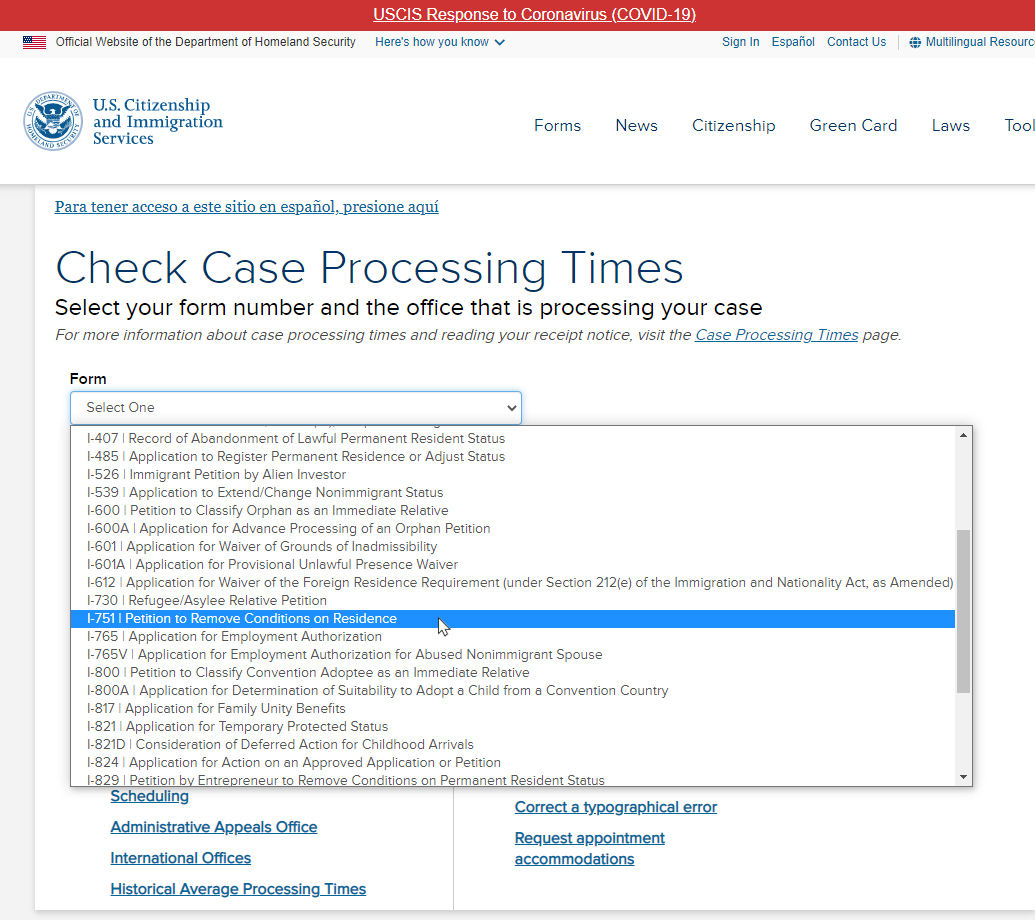
Task: Open Historical Average Processing Times link
Action: pyautogui.click(x=238, y=889)
